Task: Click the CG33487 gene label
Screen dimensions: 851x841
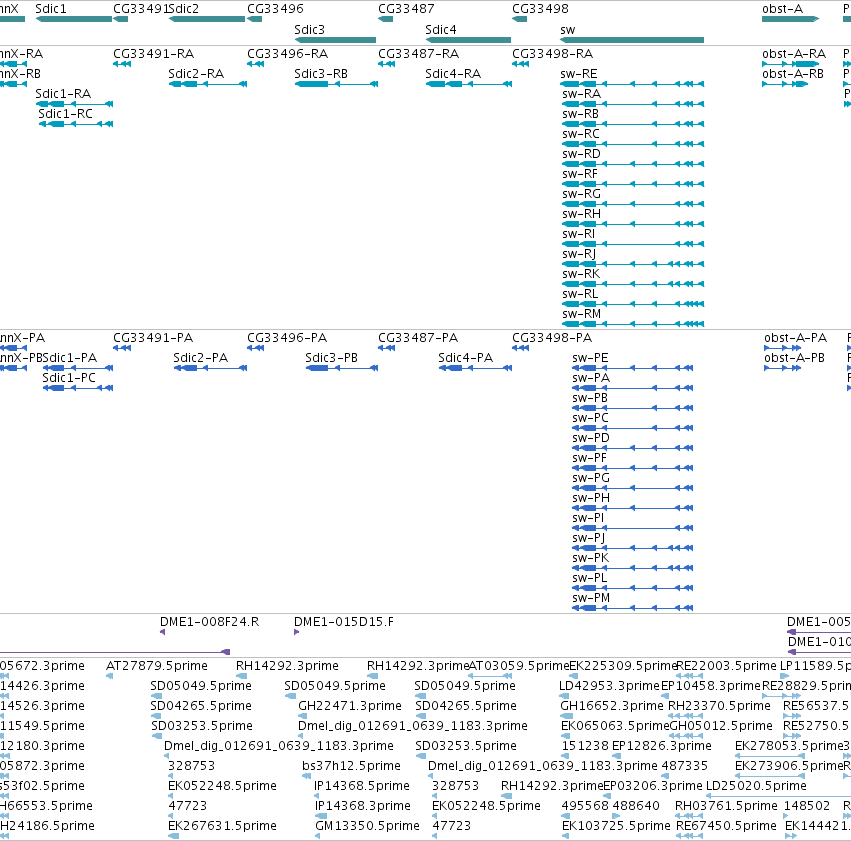Action: pyautogui.click(x=406, y=9)
